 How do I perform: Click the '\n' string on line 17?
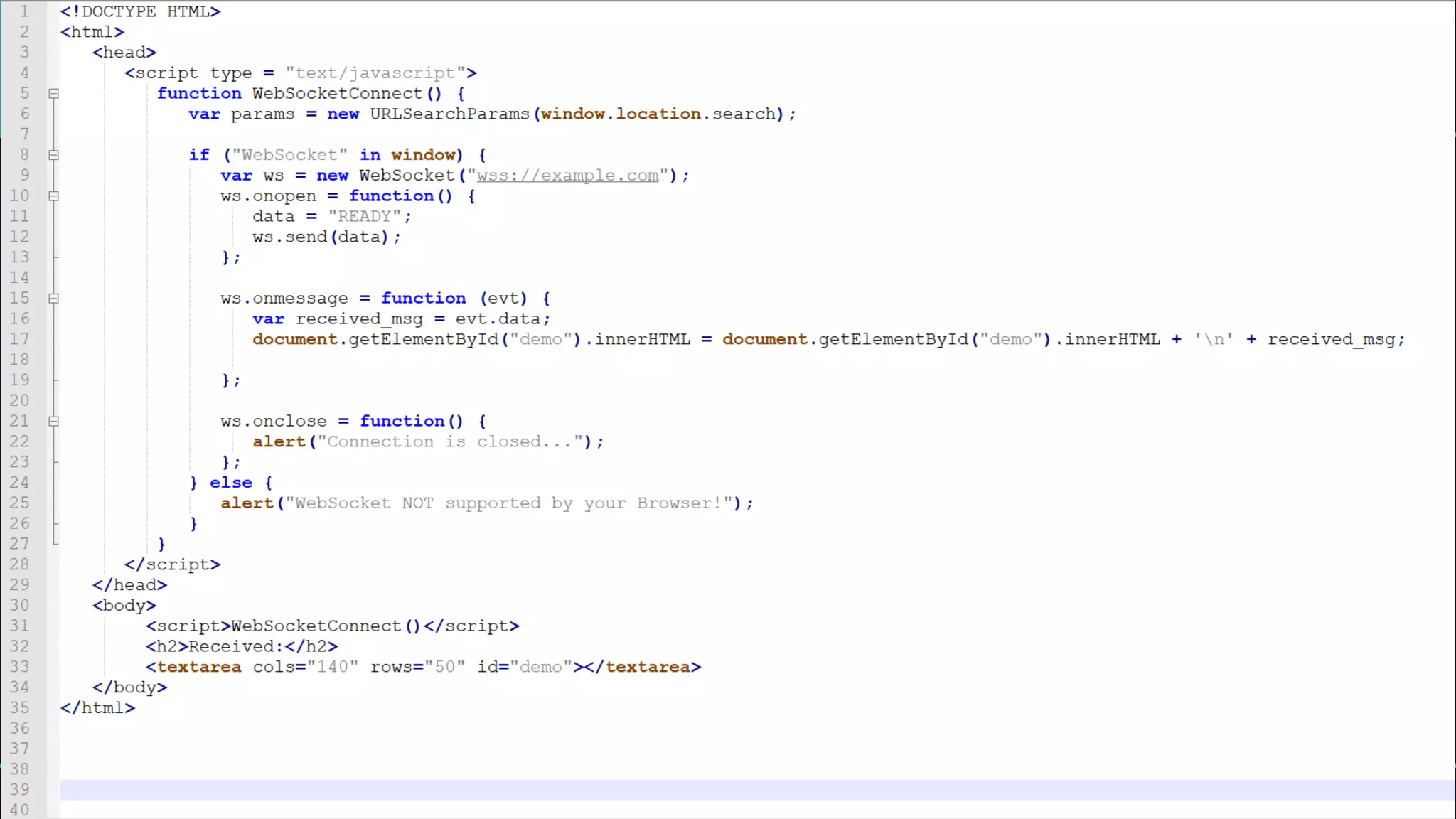[1214, 340]
